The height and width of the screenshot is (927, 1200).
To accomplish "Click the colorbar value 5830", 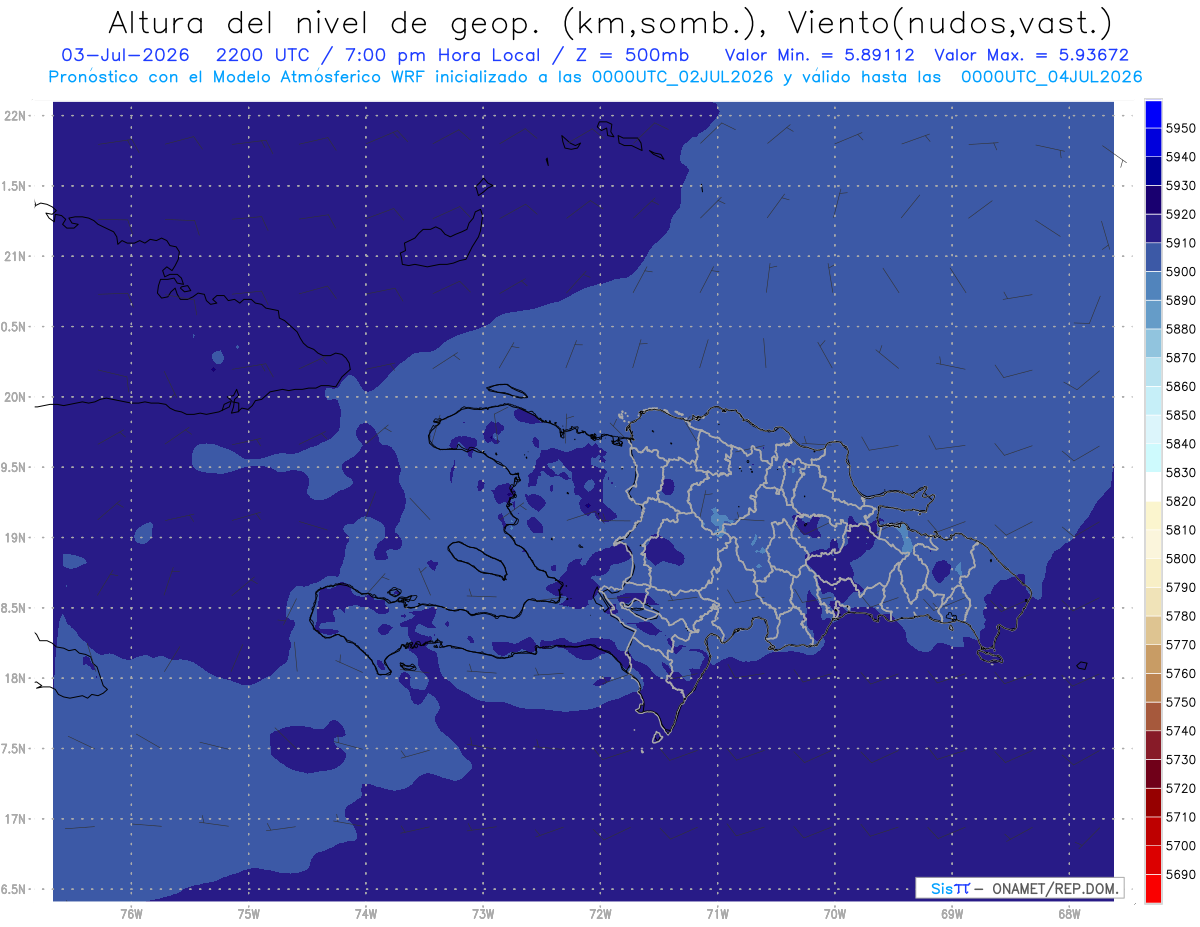I will point(1180,472).
